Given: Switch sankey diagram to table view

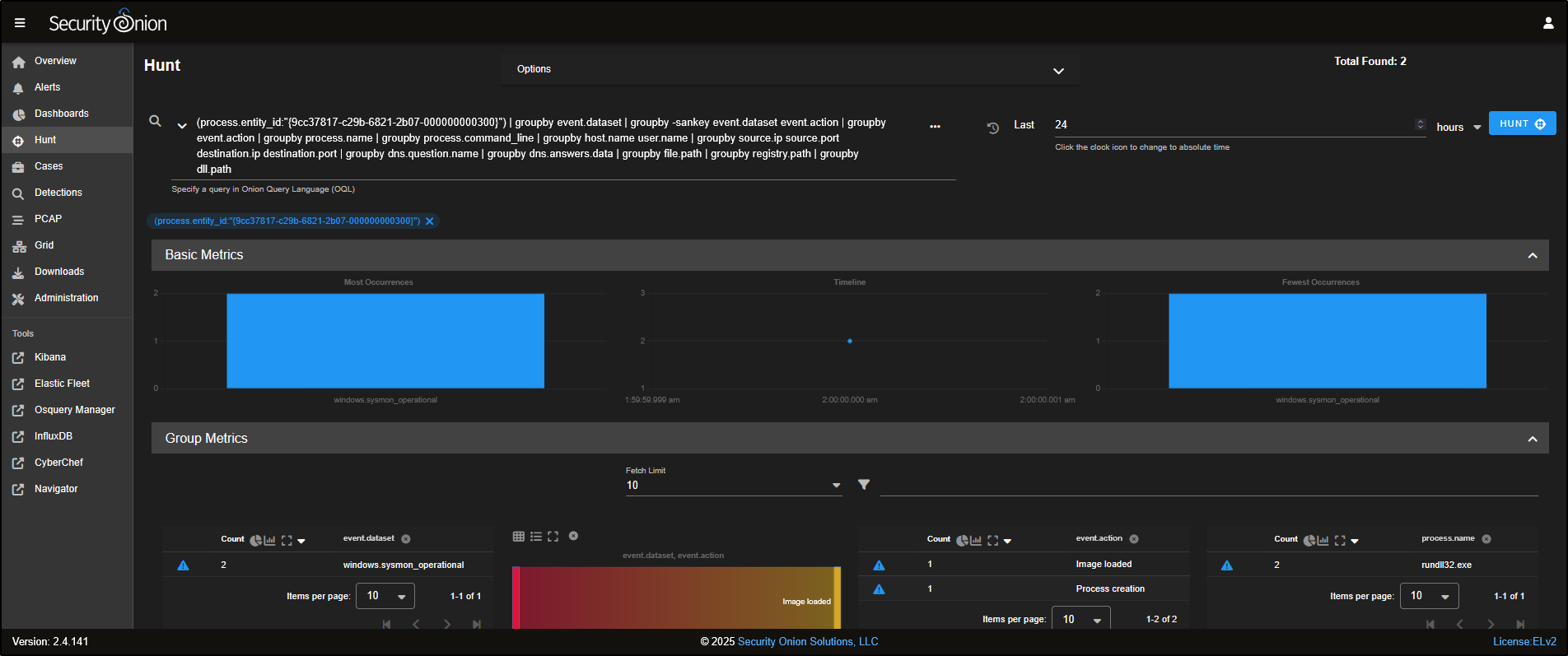Looking at the screenshot, I should 519,537.
